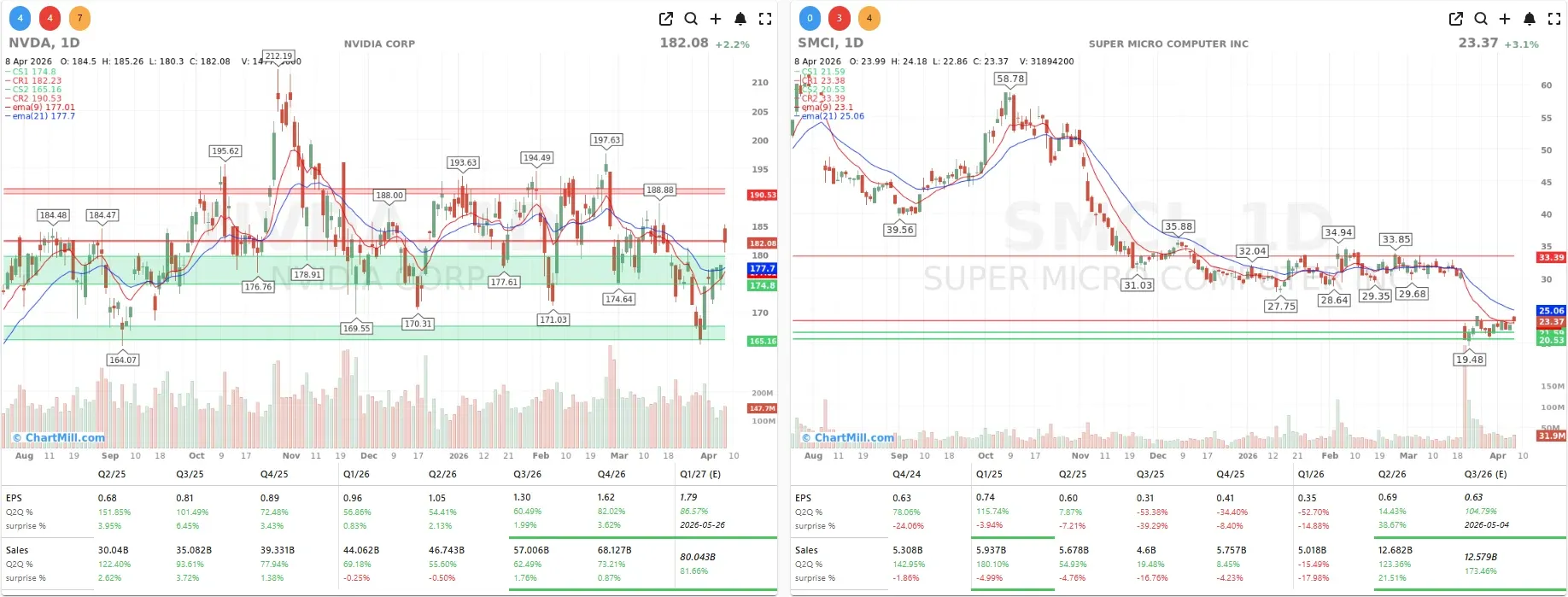Click NVDA Q4/26 sales 68.127B
1568x597 pixels.
point(615,550)
